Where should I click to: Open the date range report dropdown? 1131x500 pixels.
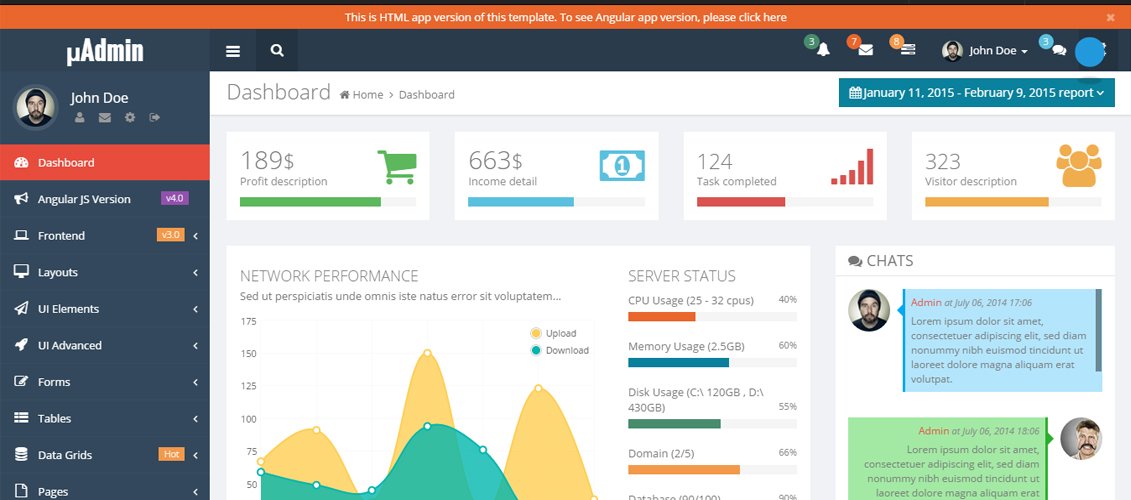click(976, 93)
